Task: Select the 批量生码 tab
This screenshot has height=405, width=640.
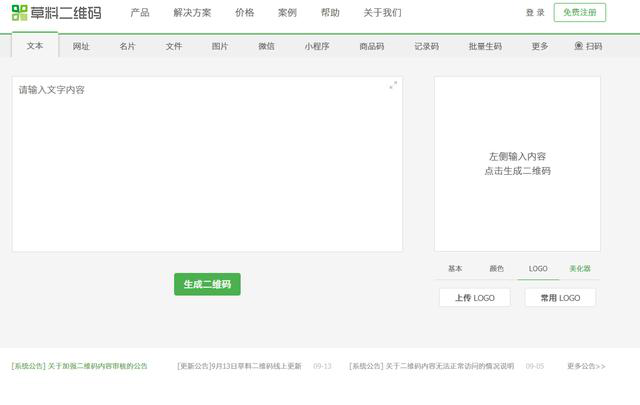Action: pos(485,46)
